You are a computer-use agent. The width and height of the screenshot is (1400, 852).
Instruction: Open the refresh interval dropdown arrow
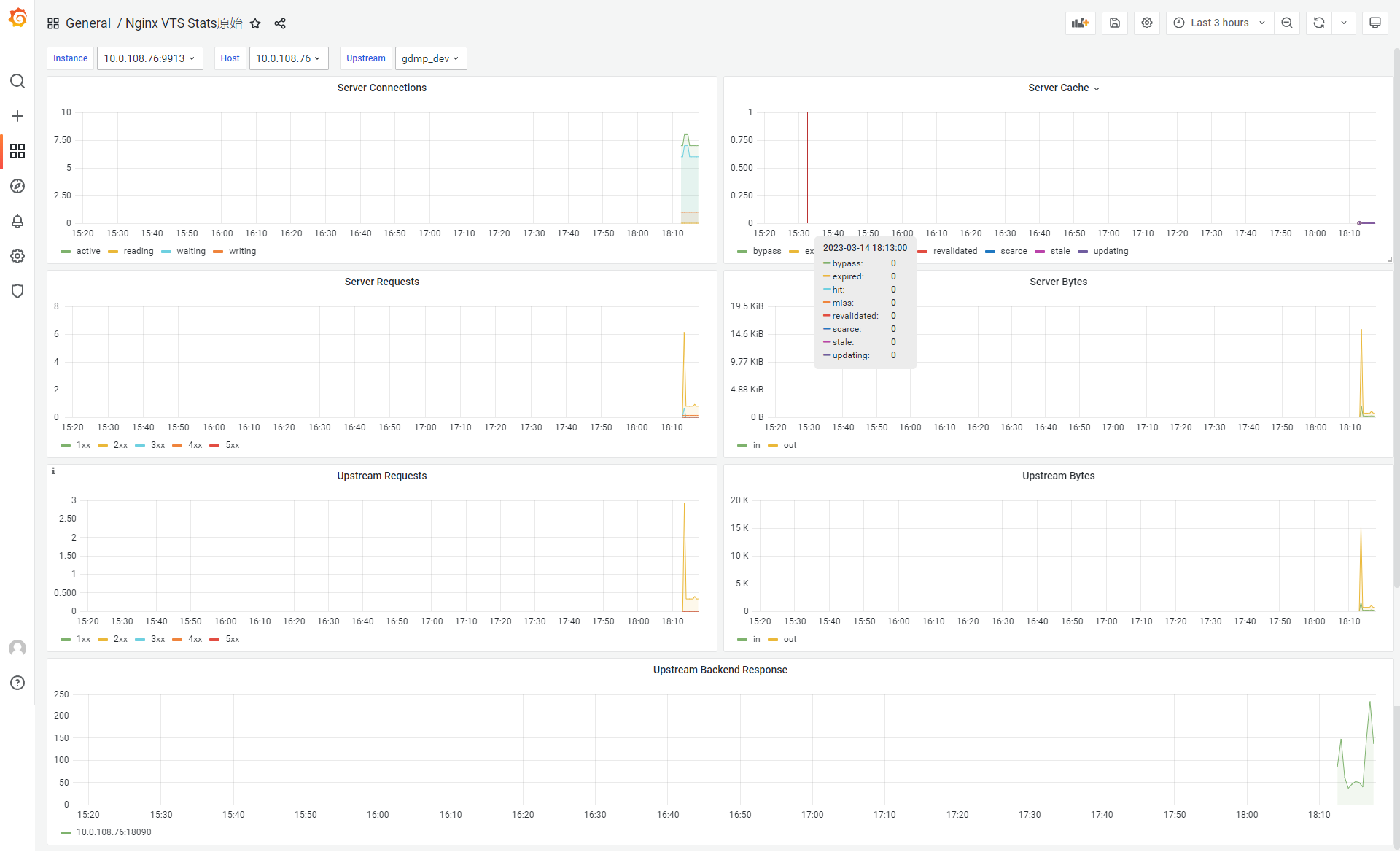[x=1343, y=23]
